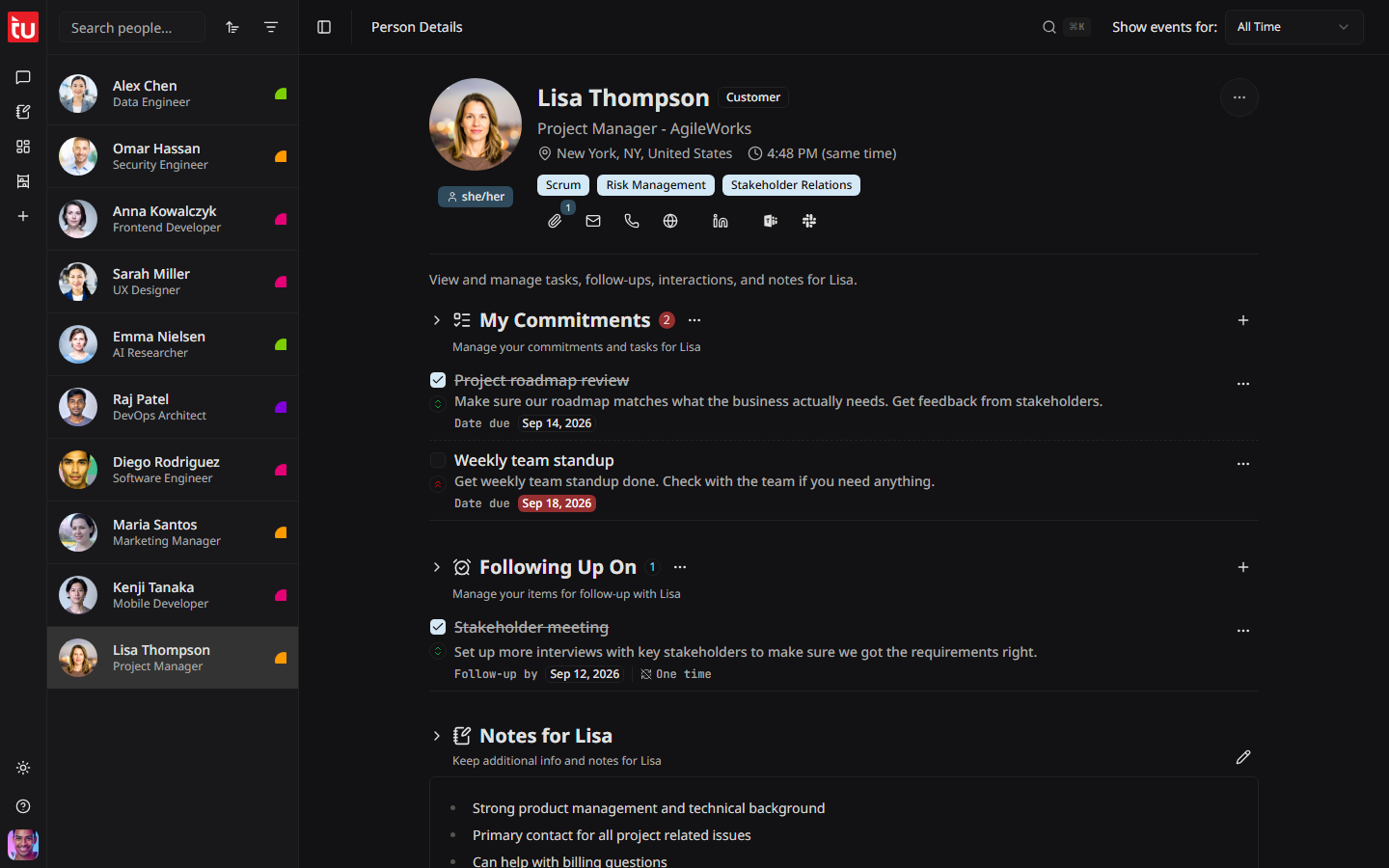The width and height of the screenshot is (1389, 868).
Task: Click the sort people icon
Action: point(232,27)
